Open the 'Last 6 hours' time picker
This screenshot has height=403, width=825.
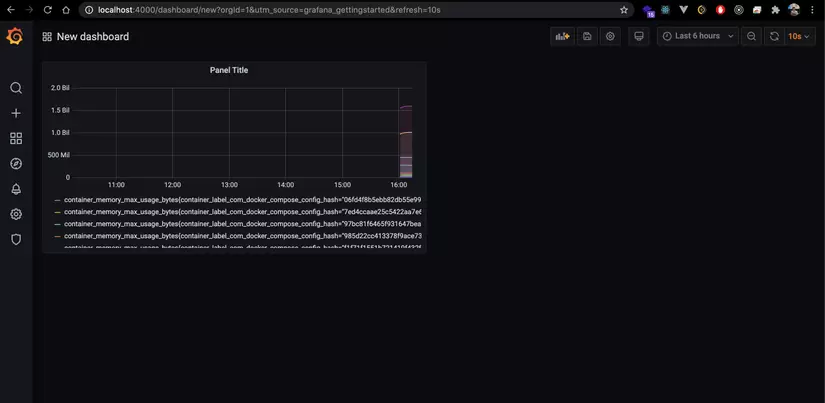698,36
